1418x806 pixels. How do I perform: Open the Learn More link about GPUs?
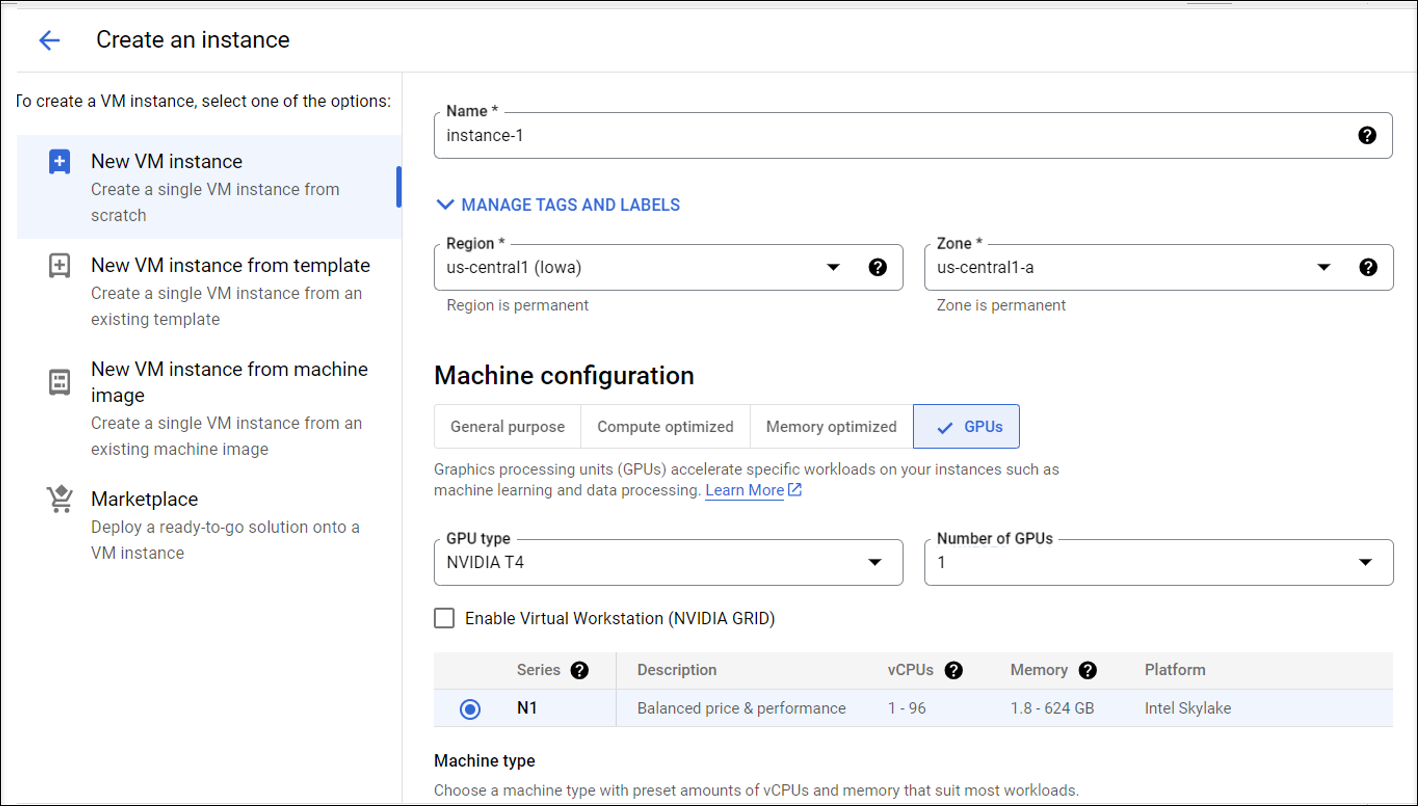click(x=745, y=490)
